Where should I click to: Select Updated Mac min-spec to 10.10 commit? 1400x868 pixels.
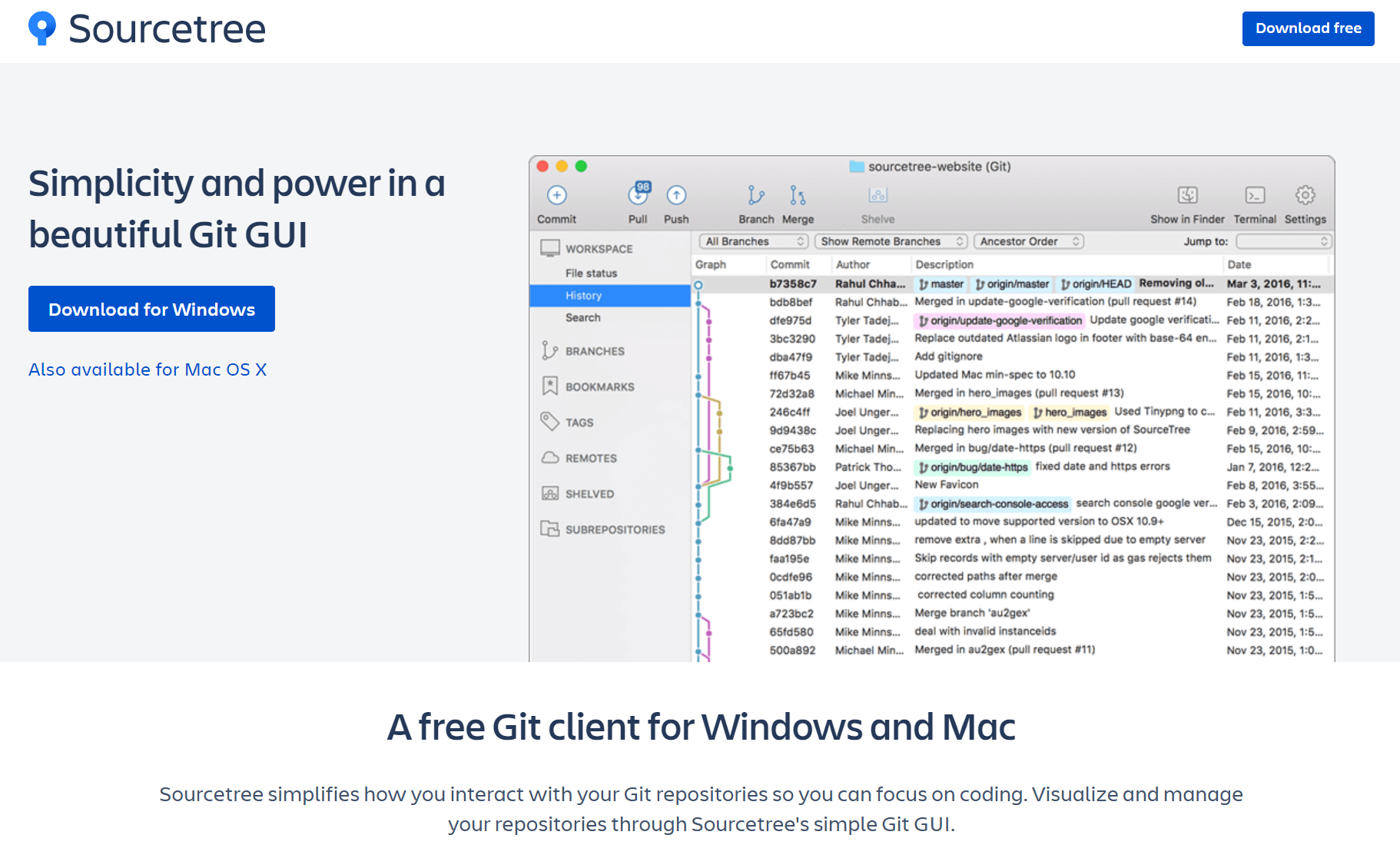pos(994,375)
